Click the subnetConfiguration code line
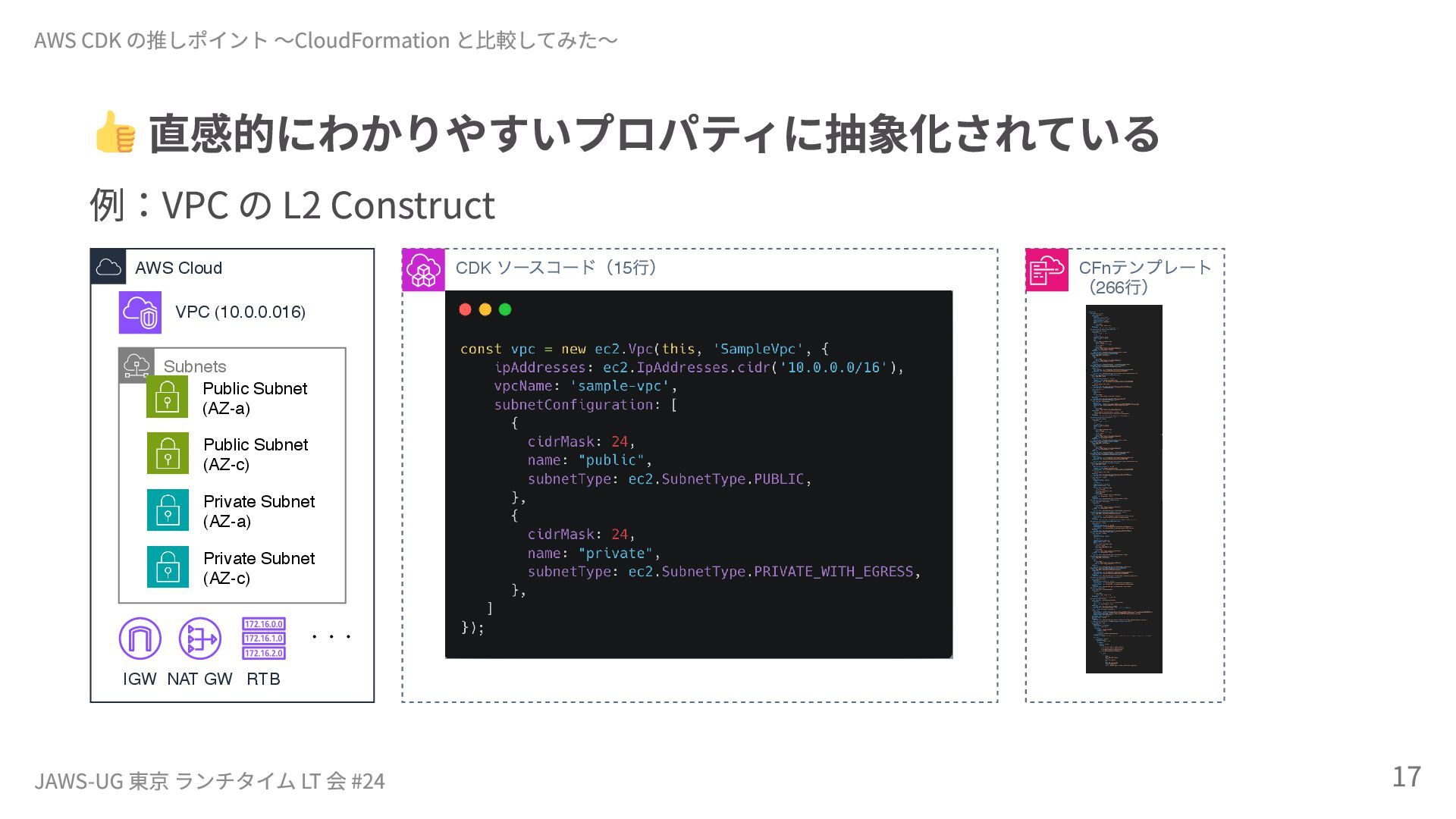Screen dimensions: 1456x819 [585, 405]
